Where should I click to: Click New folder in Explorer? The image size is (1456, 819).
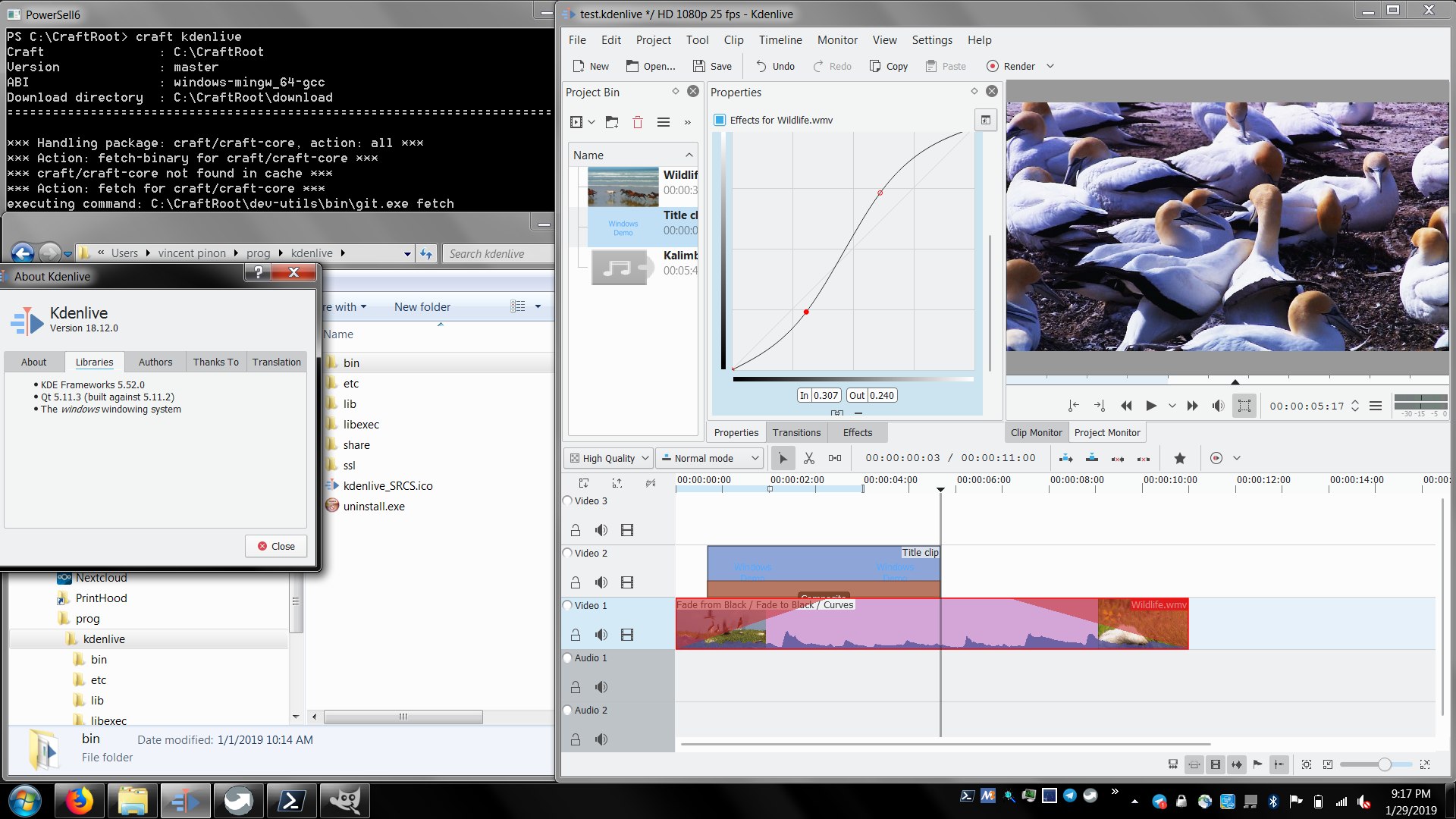[x=422, y=306]
